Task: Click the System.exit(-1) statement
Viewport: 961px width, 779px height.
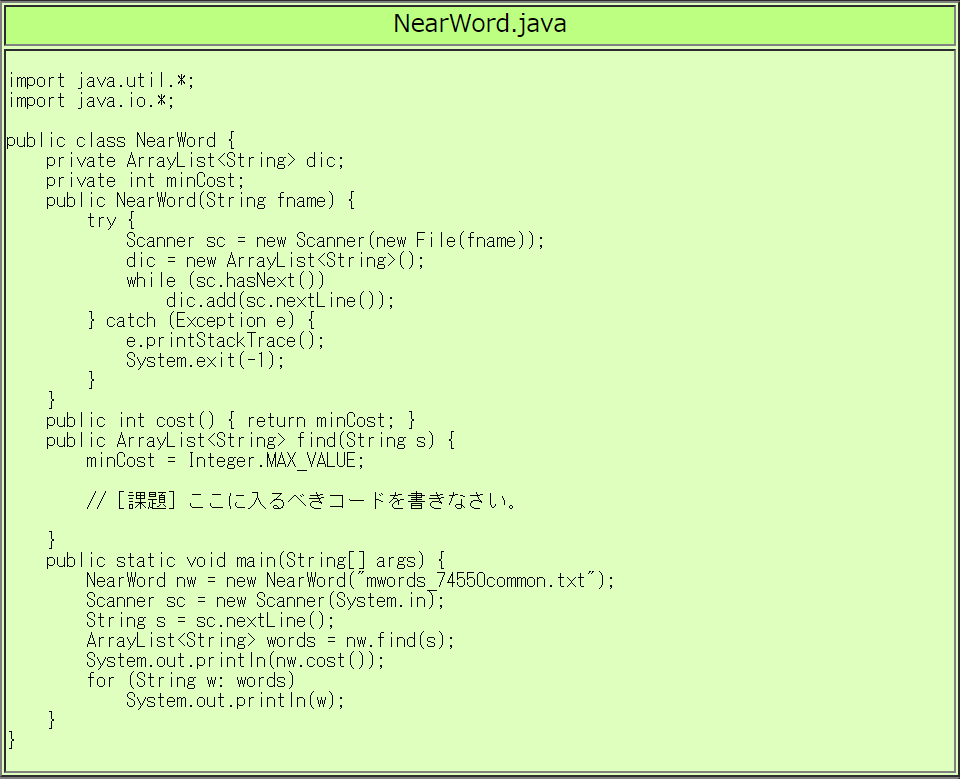Action: point(205,361)
